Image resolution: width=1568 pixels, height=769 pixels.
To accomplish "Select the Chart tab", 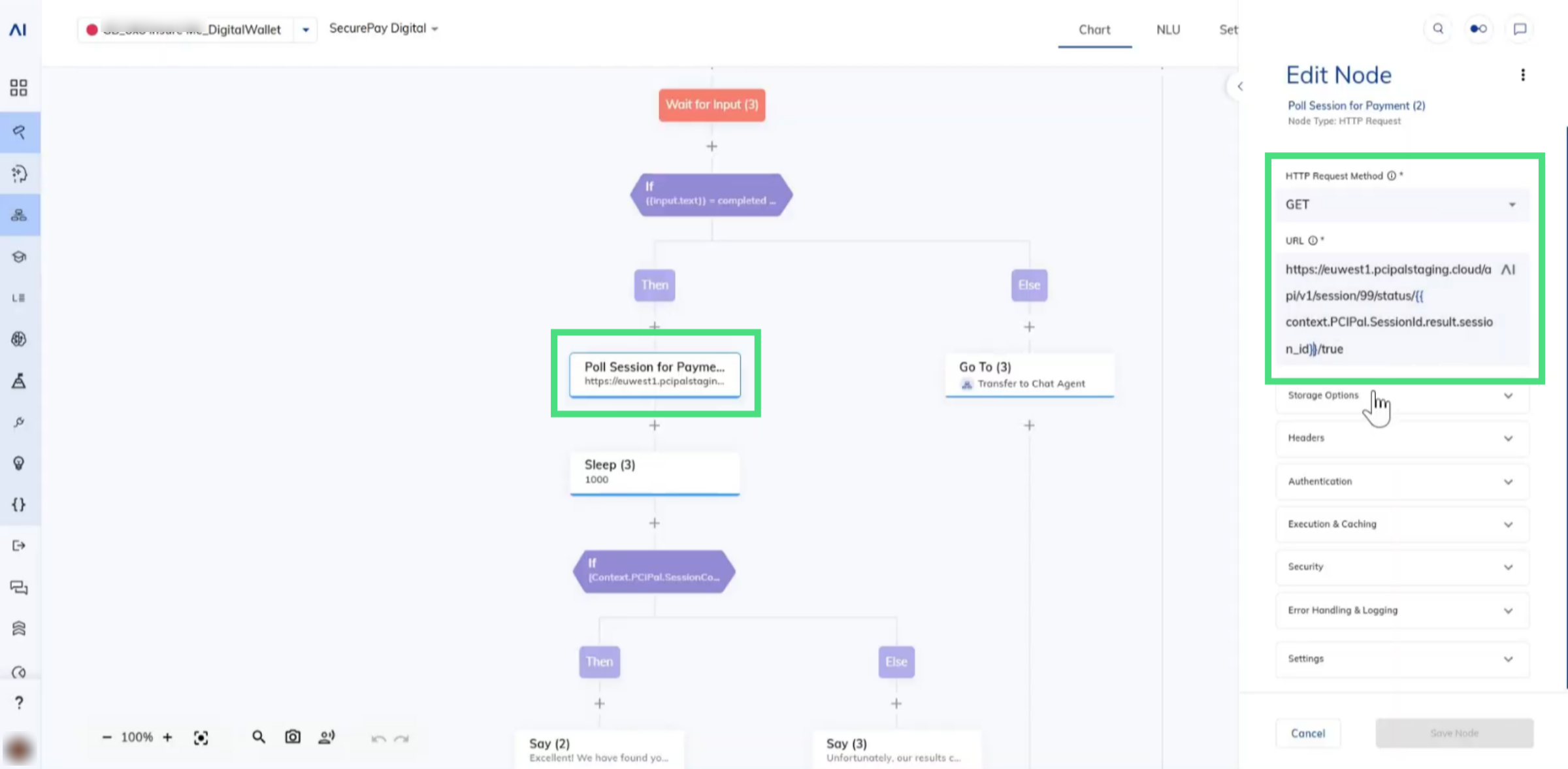I will (x=1094, y=29).
